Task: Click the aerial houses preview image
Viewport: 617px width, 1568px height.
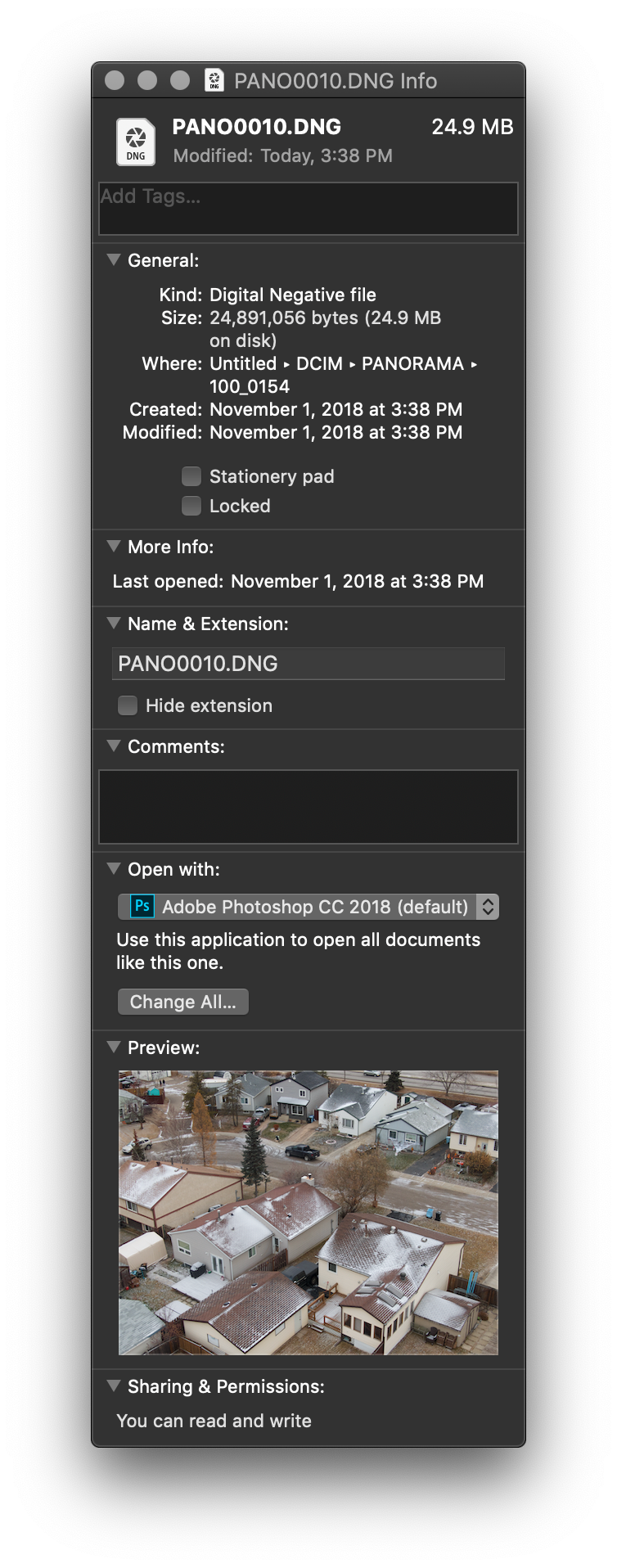Action: coord(308,1212)
